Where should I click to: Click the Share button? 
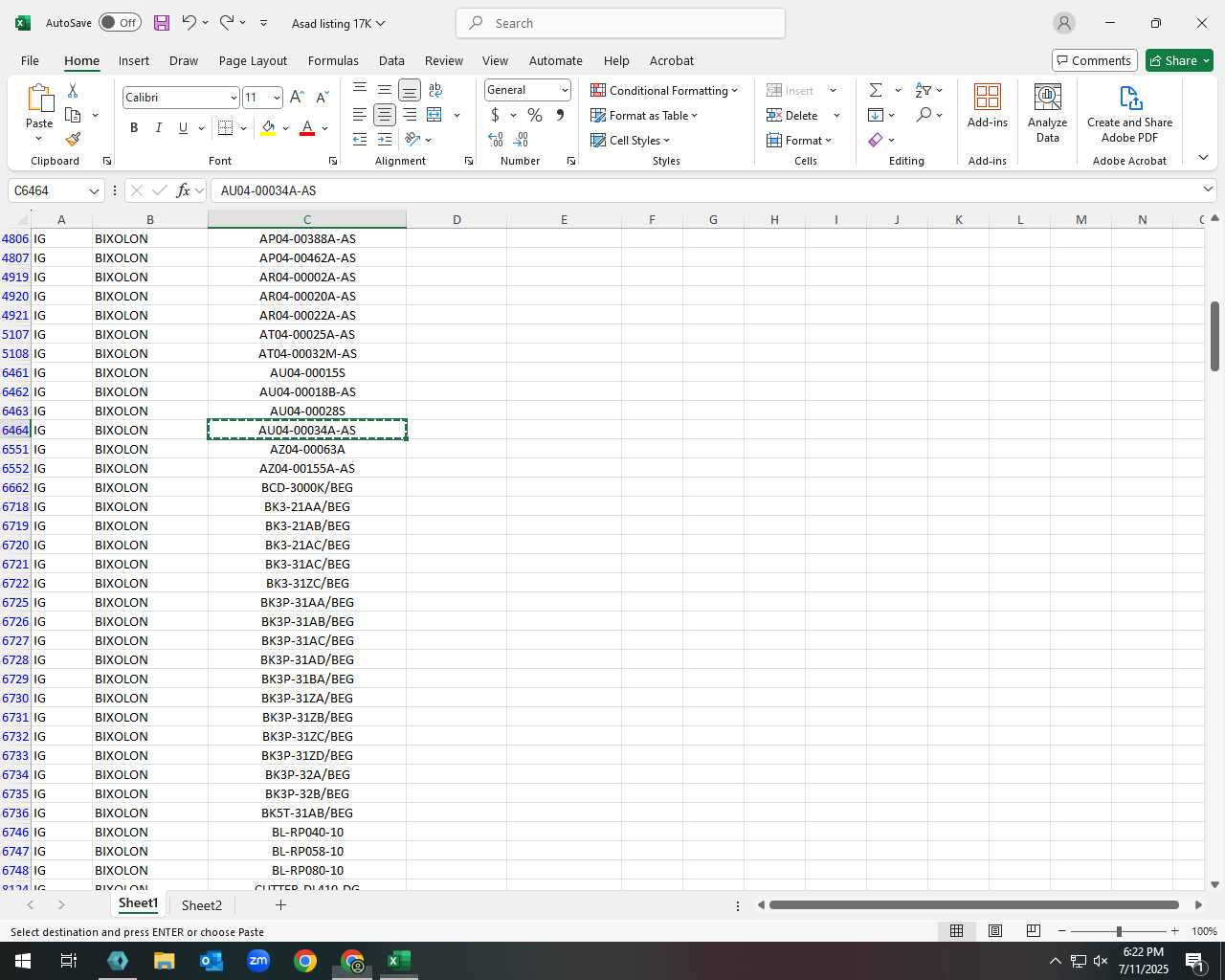(1179, 60)
